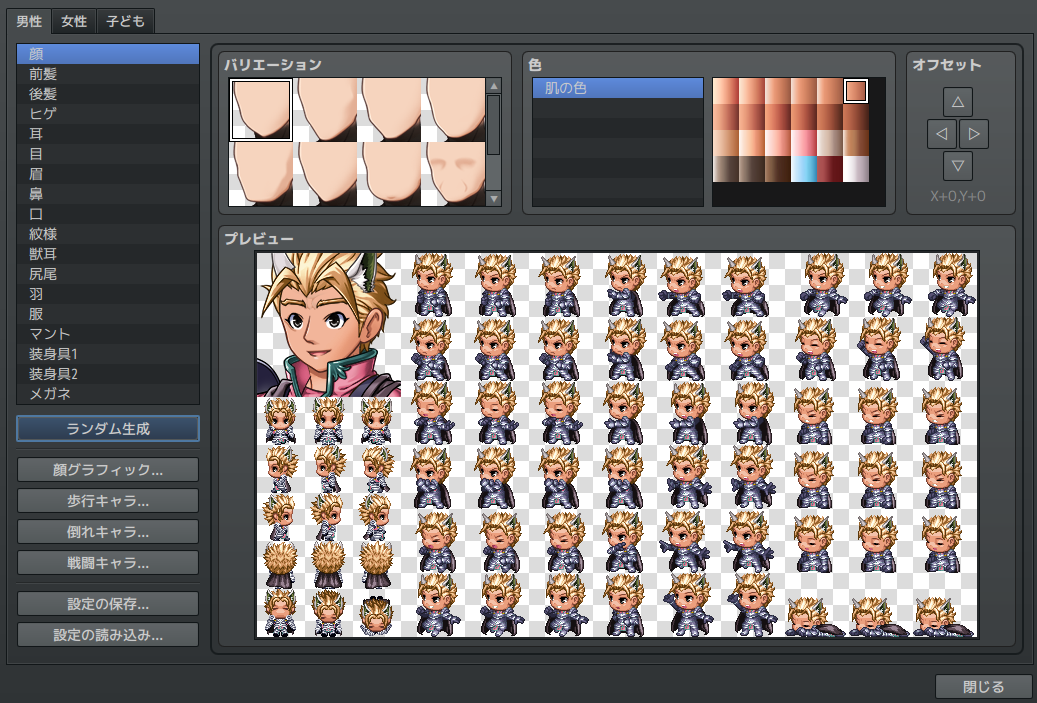Click the offset down arrow

click(957, 165)
